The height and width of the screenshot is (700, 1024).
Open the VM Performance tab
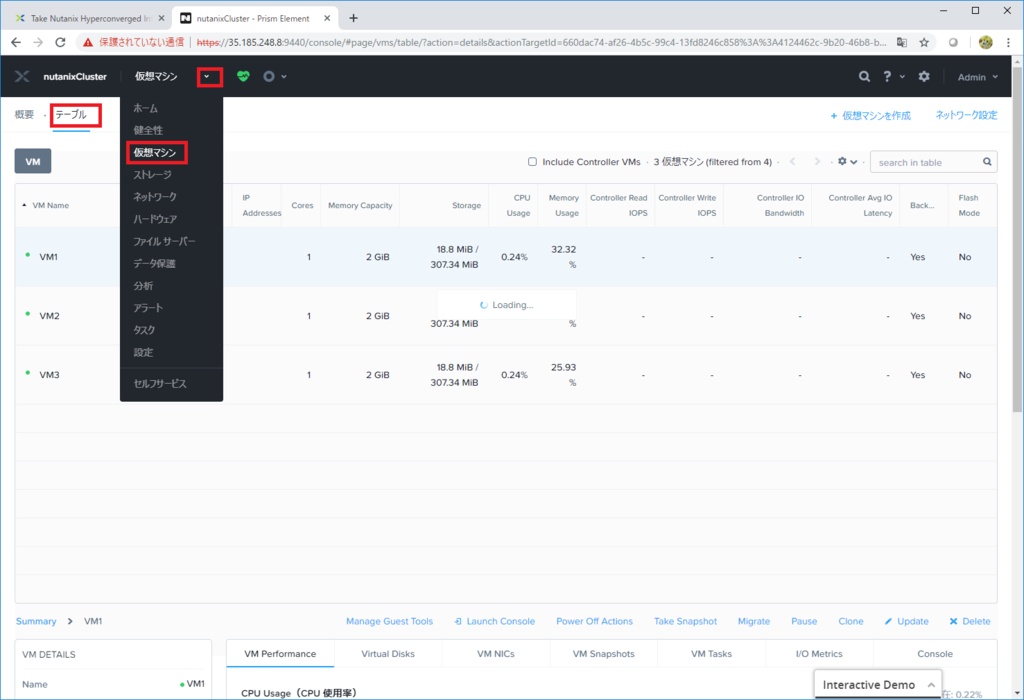coord(280,654)
